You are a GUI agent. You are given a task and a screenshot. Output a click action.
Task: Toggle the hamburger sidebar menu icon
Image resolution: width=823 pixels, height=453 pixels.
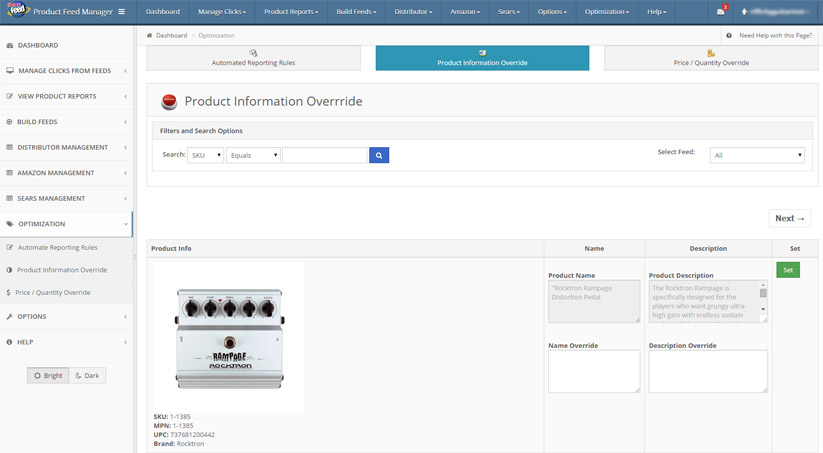(122, 12)
